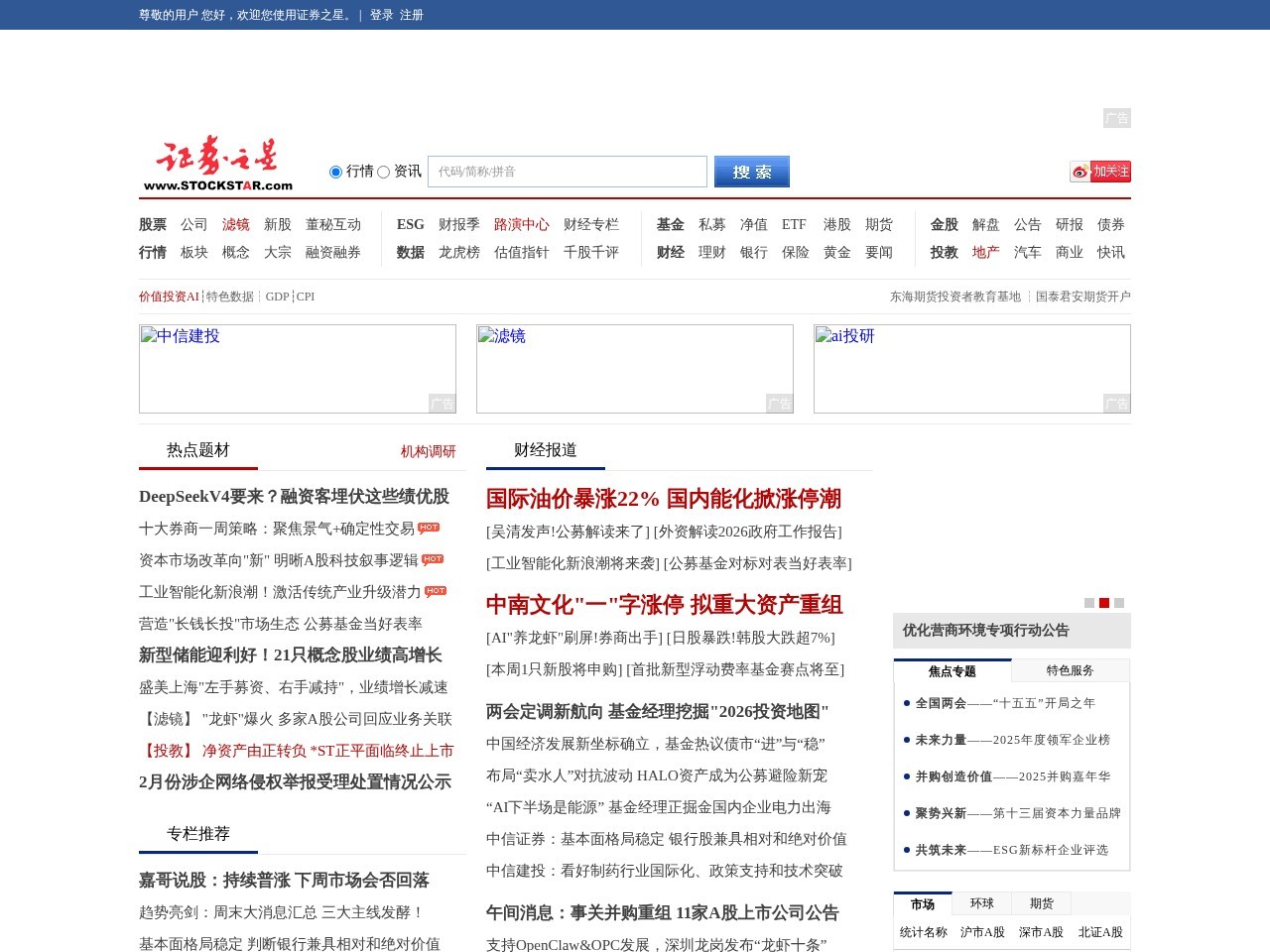This screenshot has width=1270, height=952.
Task: Click the HOT icon beside 十大券商一周策略 headline
Action: click(429, 528)
